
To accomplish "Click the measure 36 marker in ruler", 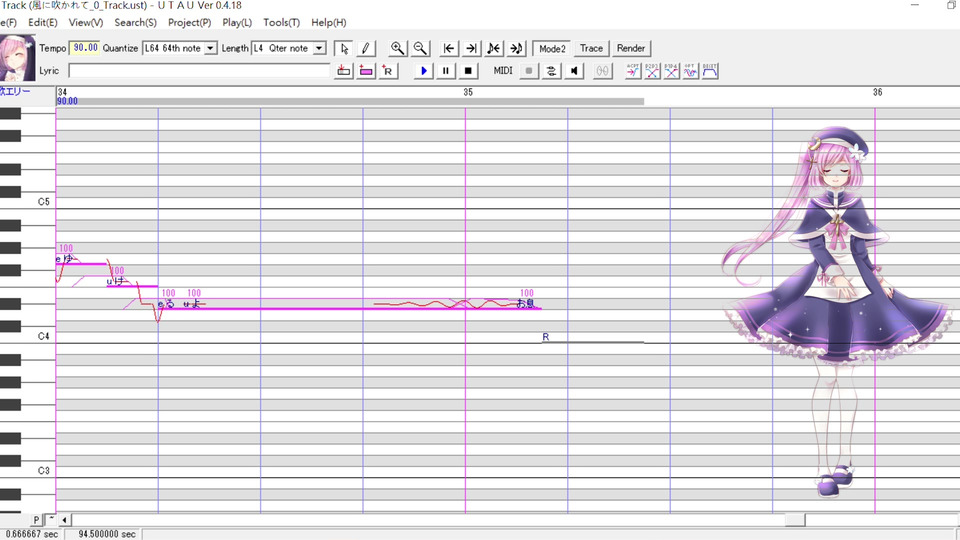I will [877, 92].
